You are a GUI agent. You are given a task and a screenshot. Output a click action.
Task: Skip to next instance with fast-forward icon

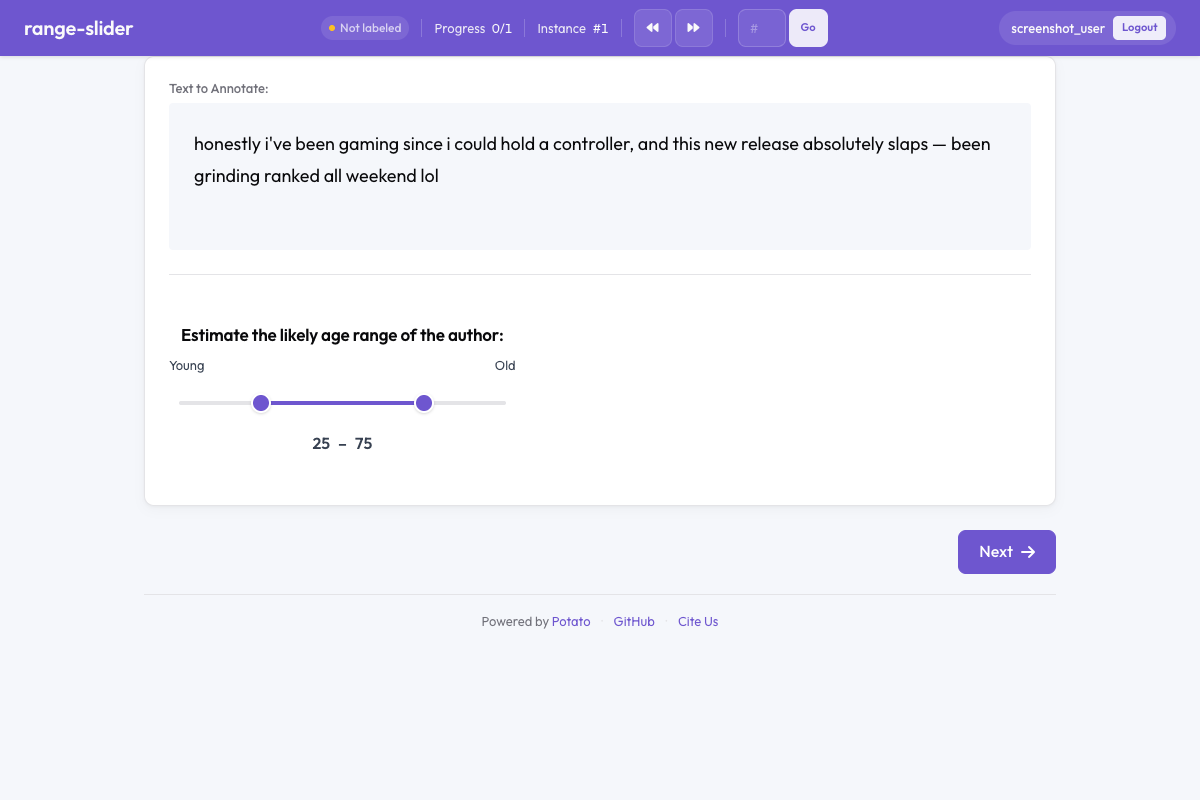click(694, 28)
